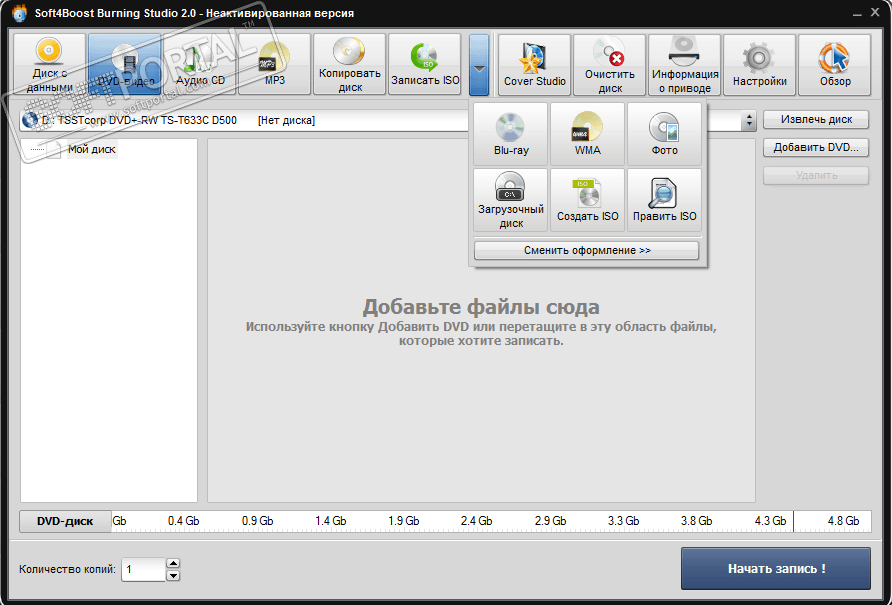The width and height of the screenshot is (892, 605).
Task: Click the Добавьте файлы сюда heading
Action: click(x=481, y=307)
